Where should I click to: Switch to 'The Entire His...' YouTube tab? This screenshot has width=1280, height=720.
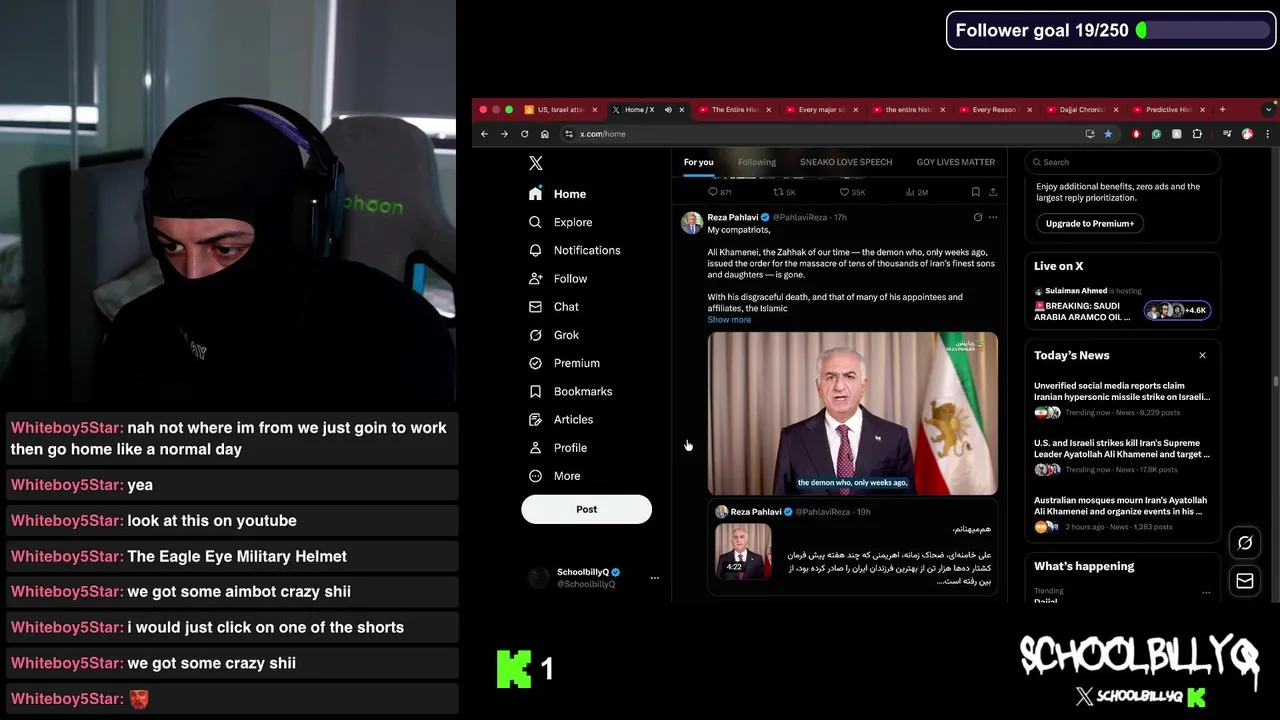click(735, 110)
